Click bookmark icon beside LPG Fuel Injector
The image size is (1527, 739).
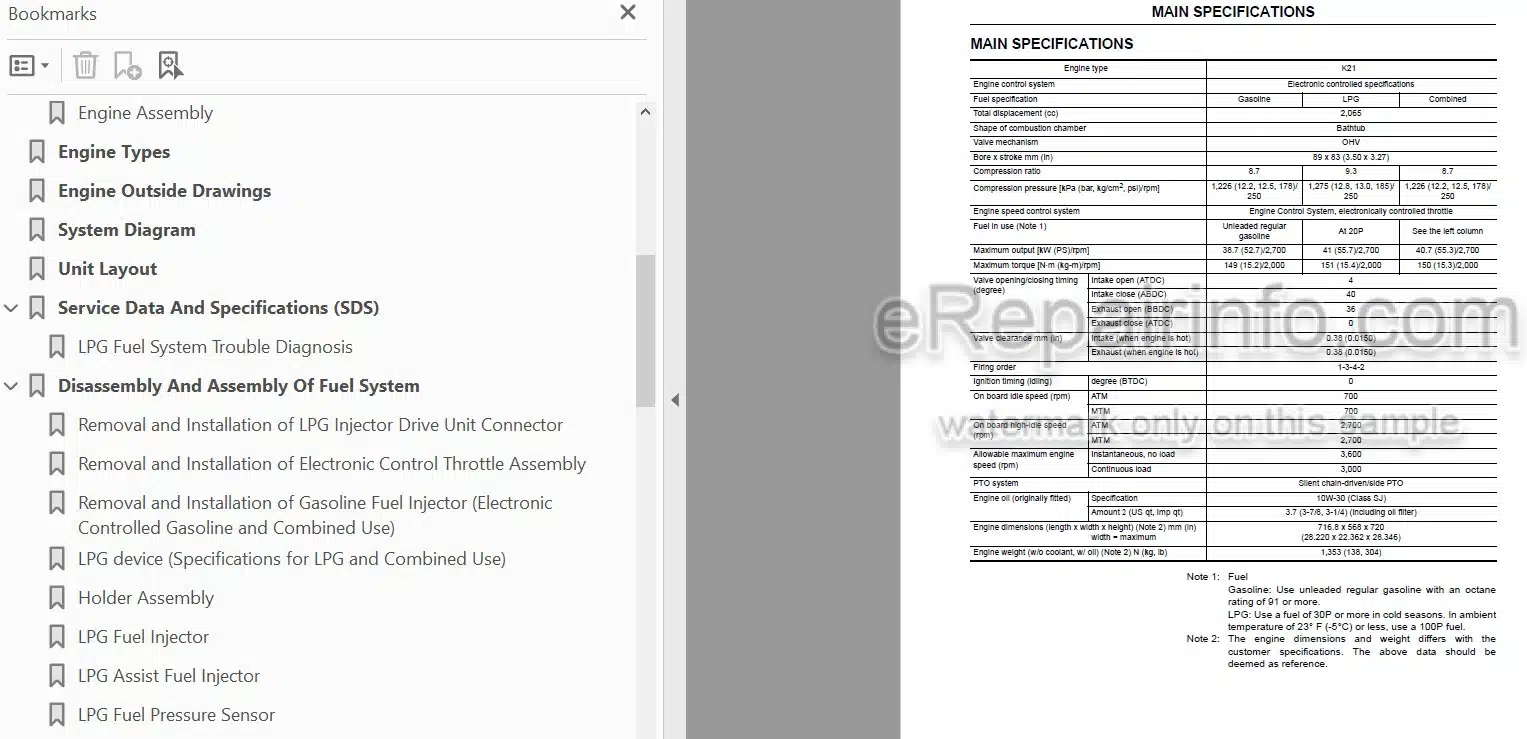point(57,637)
